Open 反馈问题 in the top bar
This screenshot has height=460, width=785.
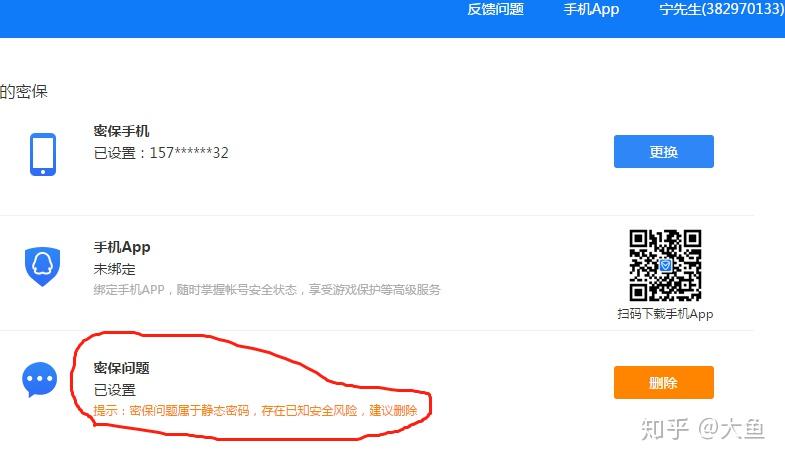(x=496, y=10)
